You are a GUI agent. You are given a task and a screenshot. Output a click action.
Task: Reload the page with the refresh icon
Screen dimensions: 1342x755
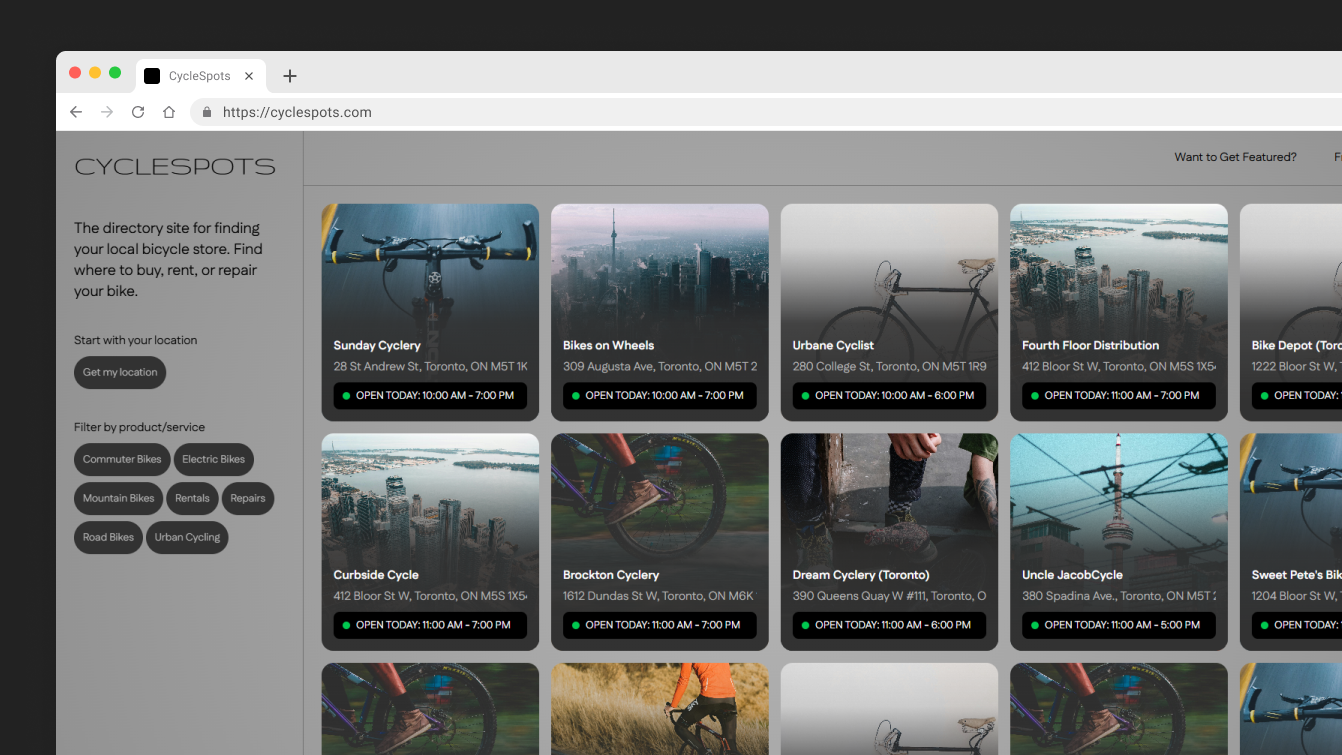pos(138,112)
